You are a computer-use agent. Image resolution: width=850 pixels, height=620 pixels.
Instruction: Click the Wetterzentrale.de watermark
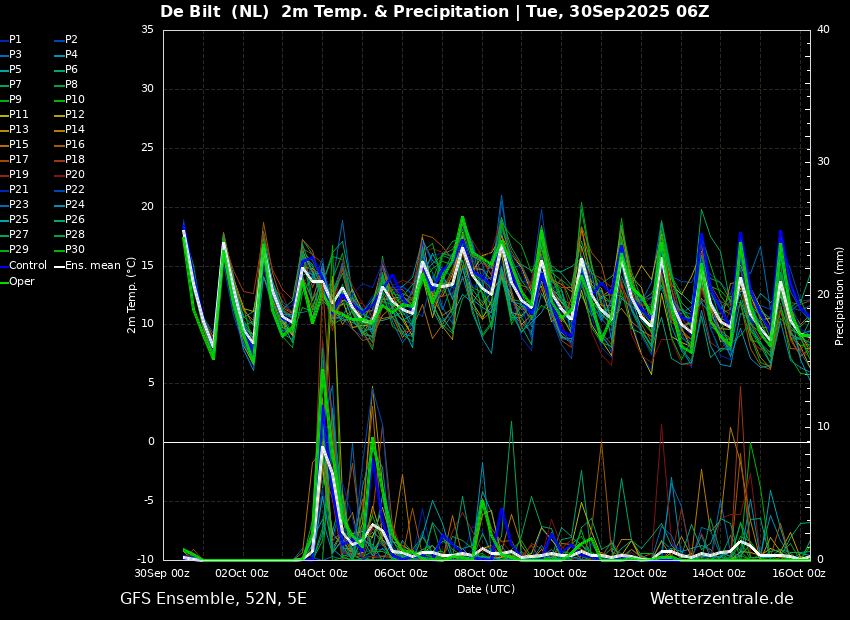point(722,599)
